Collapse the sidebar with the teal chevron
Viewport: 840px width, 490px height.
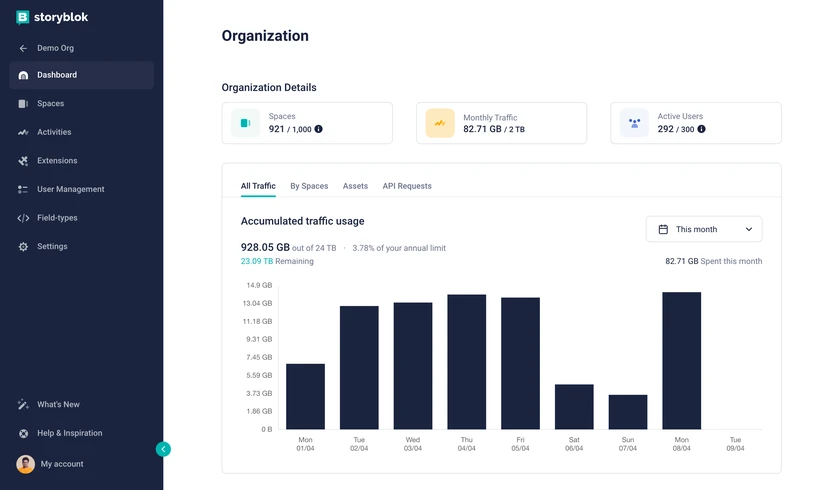(163, 449)
